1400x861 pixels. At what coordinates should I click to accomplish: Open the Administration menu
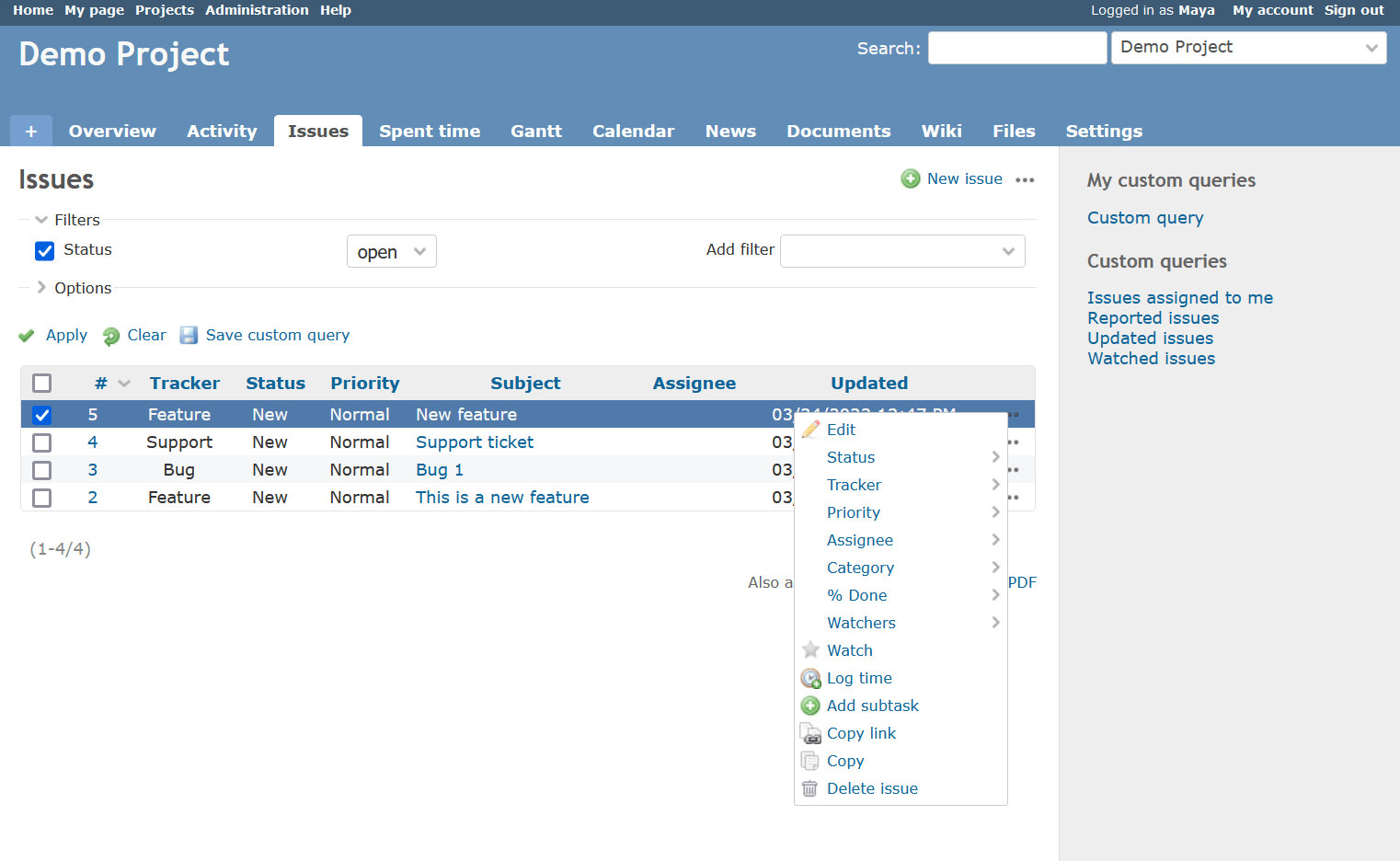(257, 10)
